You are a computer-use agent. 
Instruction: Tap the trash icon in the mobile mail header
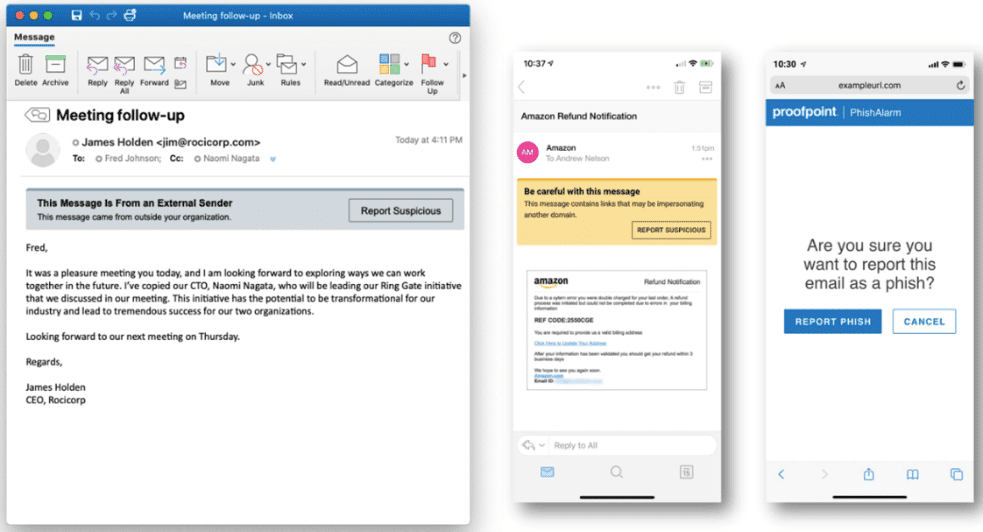click(x=680, y=87)
